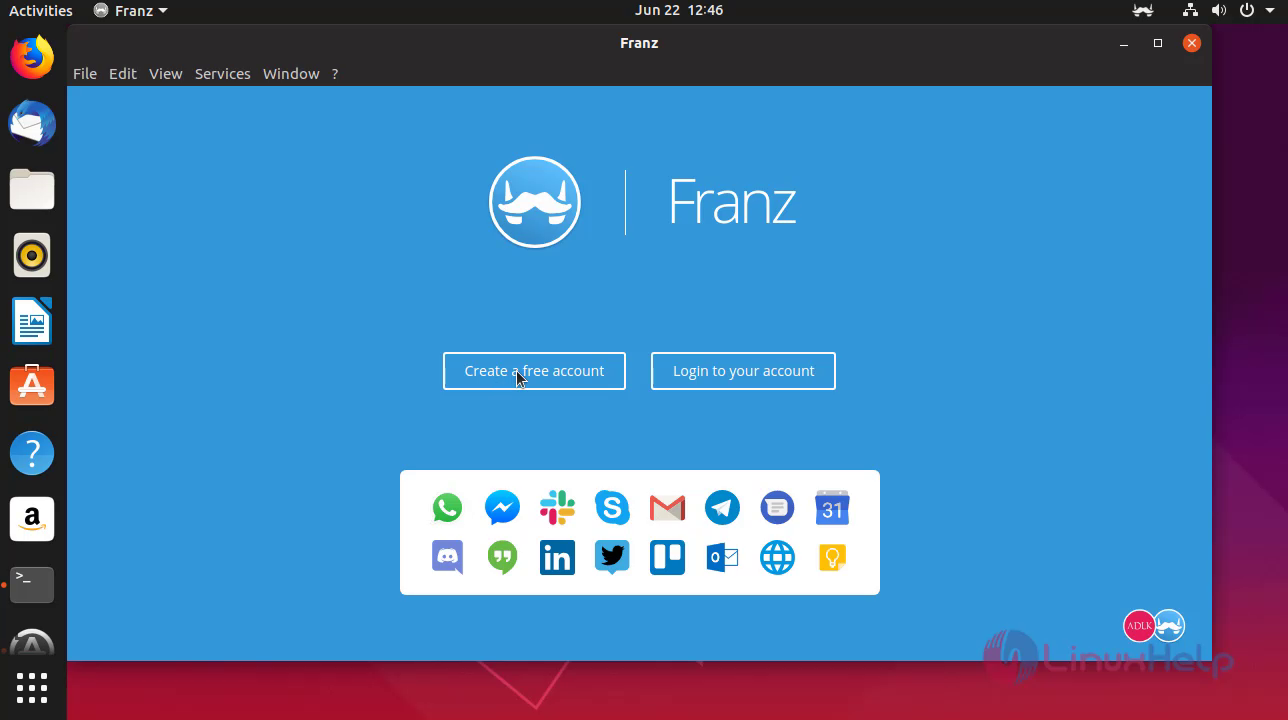The height and width of the screenshot is (720, 1288).
Task: Click the Gmail envelope icon
Action: [x=667, y=508]
